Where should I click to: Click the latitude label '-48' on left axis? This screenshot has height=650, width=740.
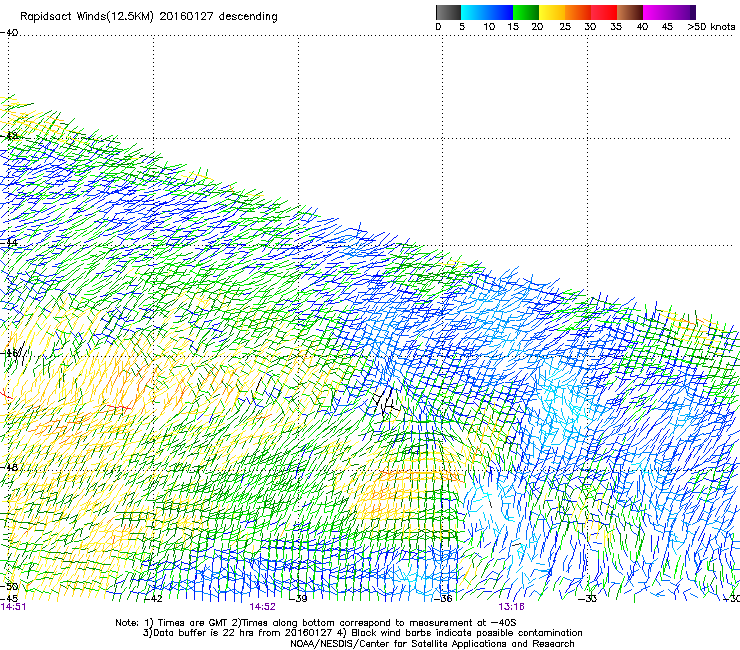(x=9, y=467)
